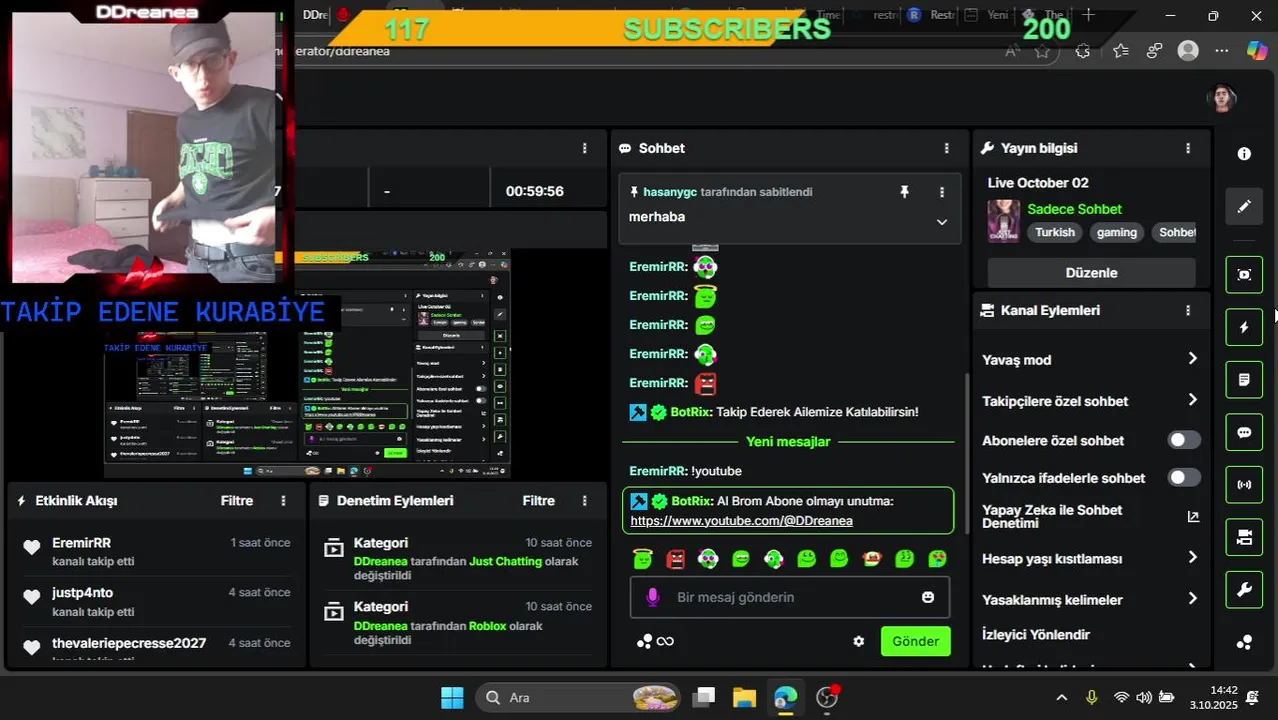
Task: Open the Denetim Eylemleri three-dot menu
Action: tap(585, 500)
